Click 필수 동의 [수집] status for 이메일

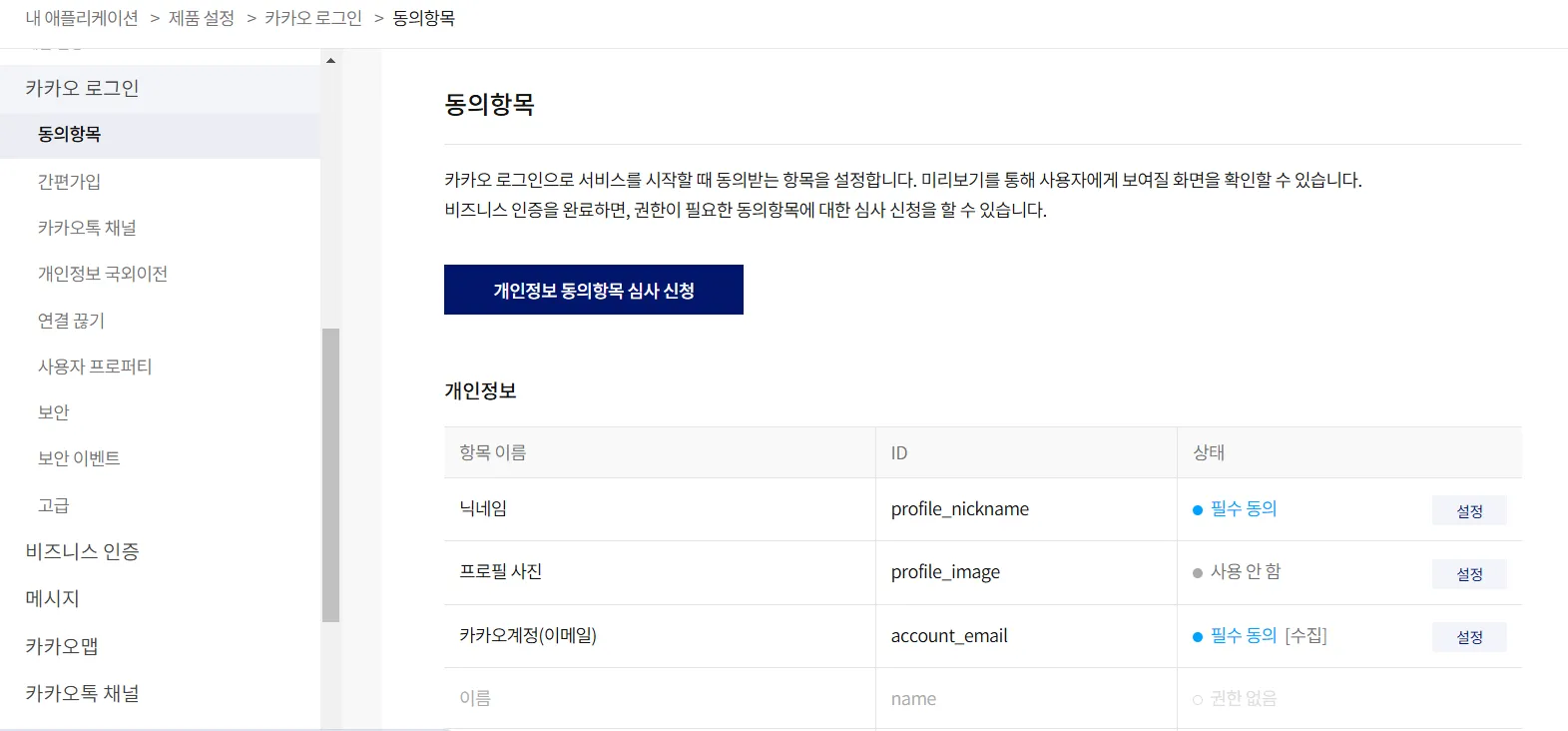(x=1261, y=636)
